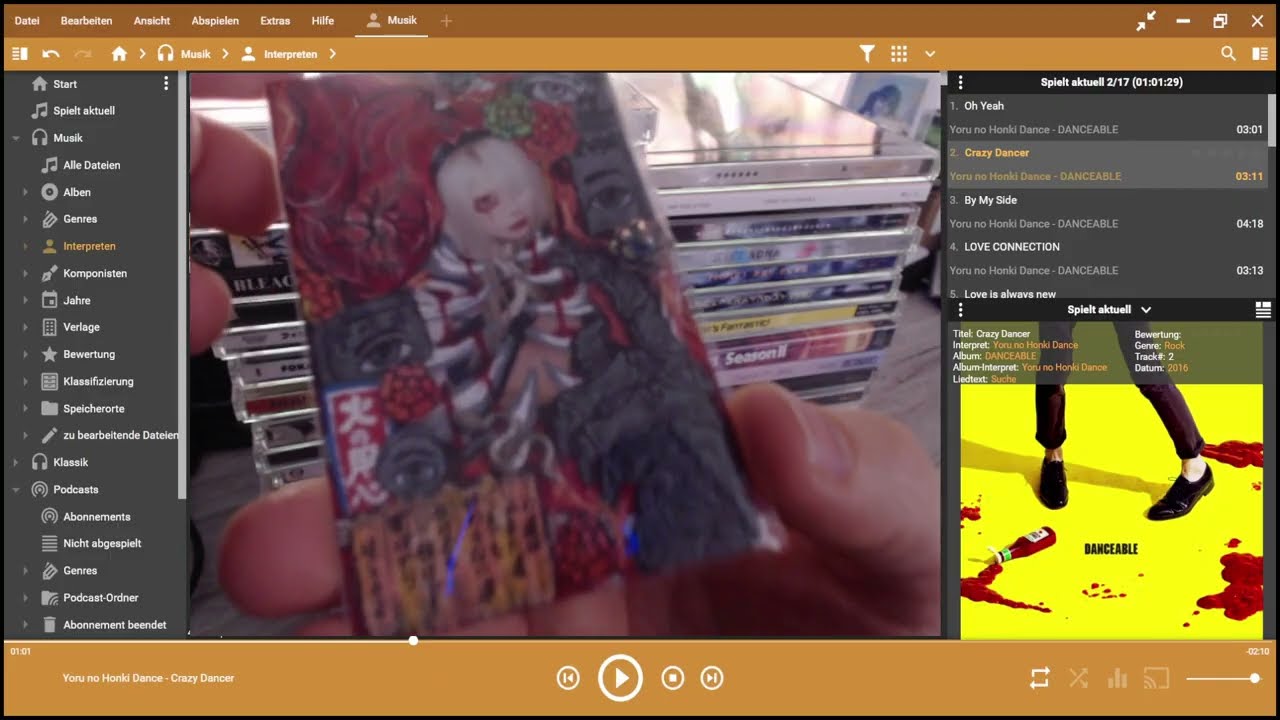This screenshot has height=720, width=1280.
Task: Select the Musik tab
Action: click(x=391, y=21)
